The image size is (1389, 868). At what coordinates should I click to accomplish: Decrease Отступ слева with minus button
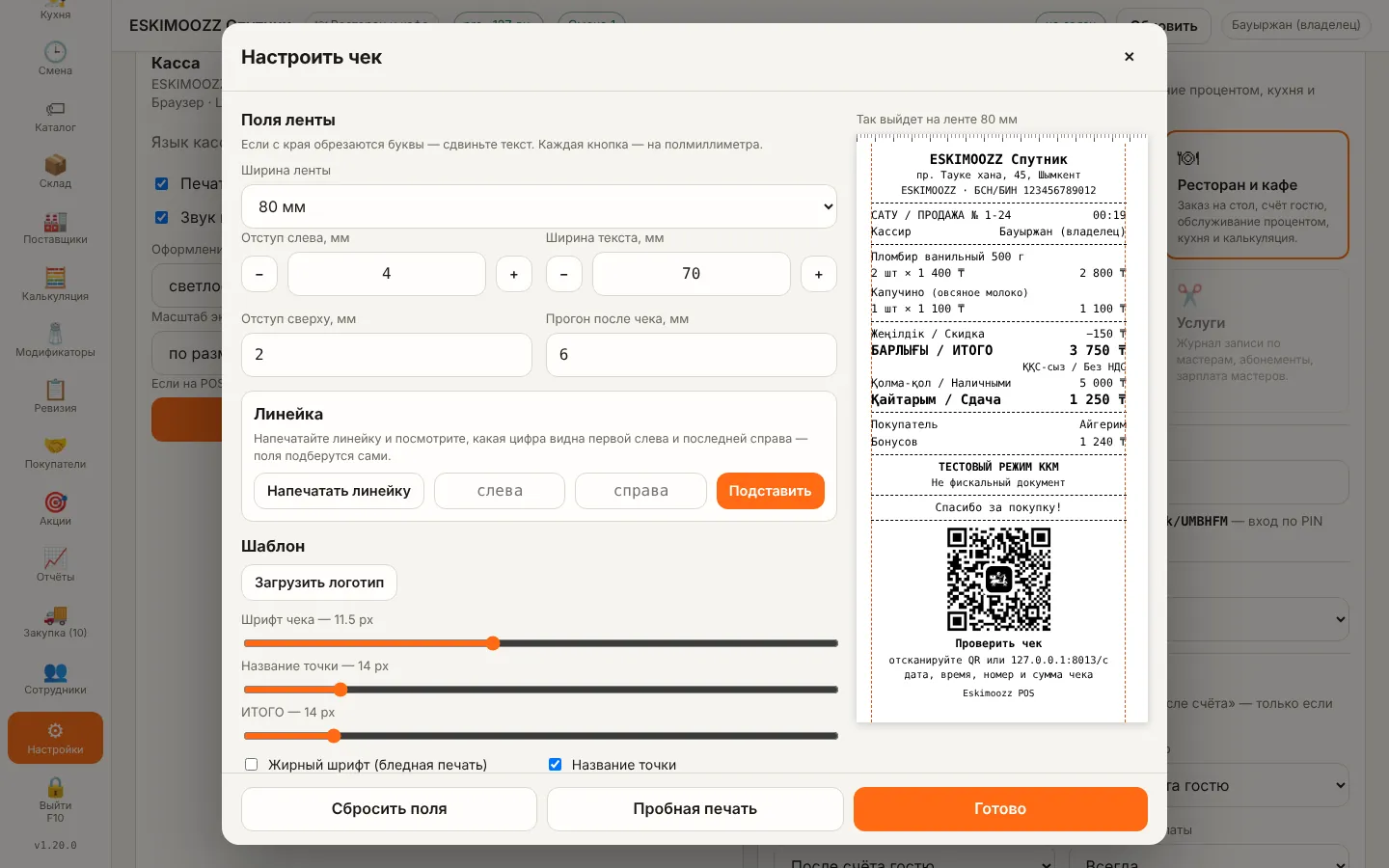pos(259,274)
